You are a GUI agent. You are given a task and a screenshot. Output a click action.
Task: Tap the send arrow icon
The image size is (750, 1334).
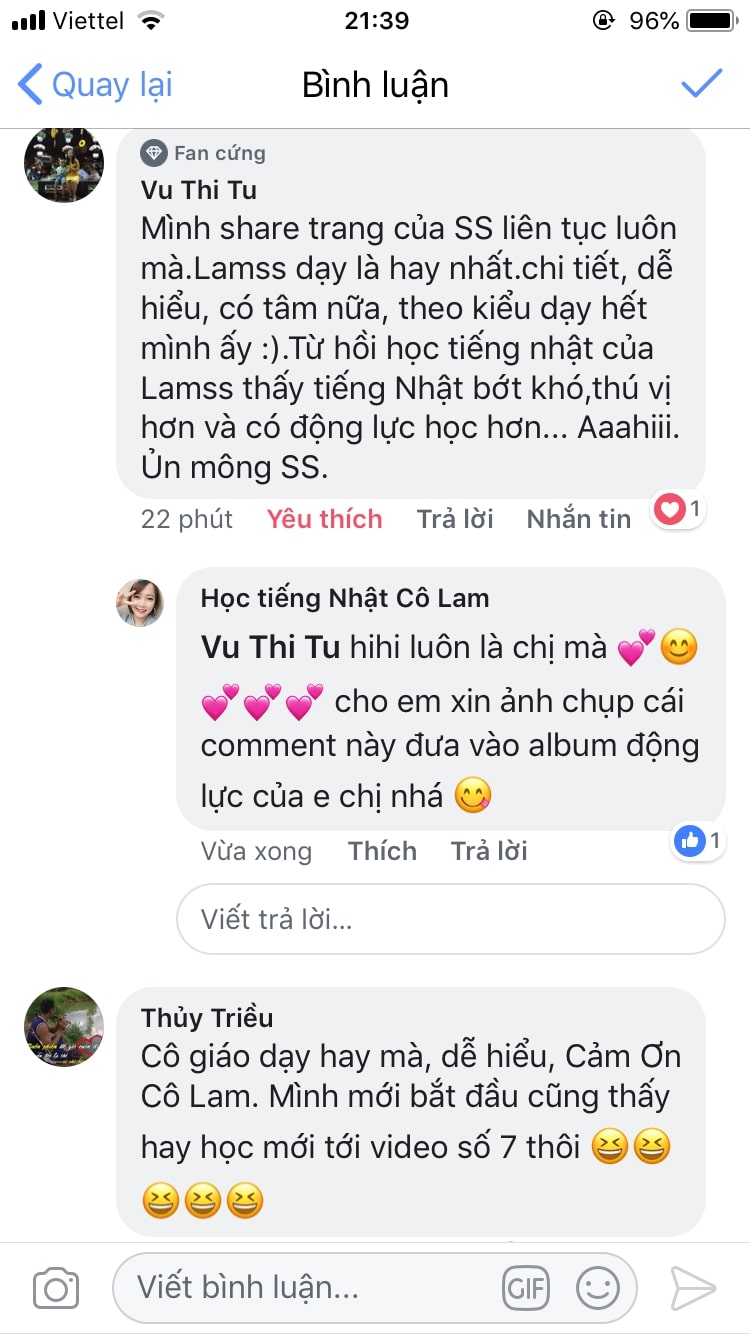[x=693, y=1288]
